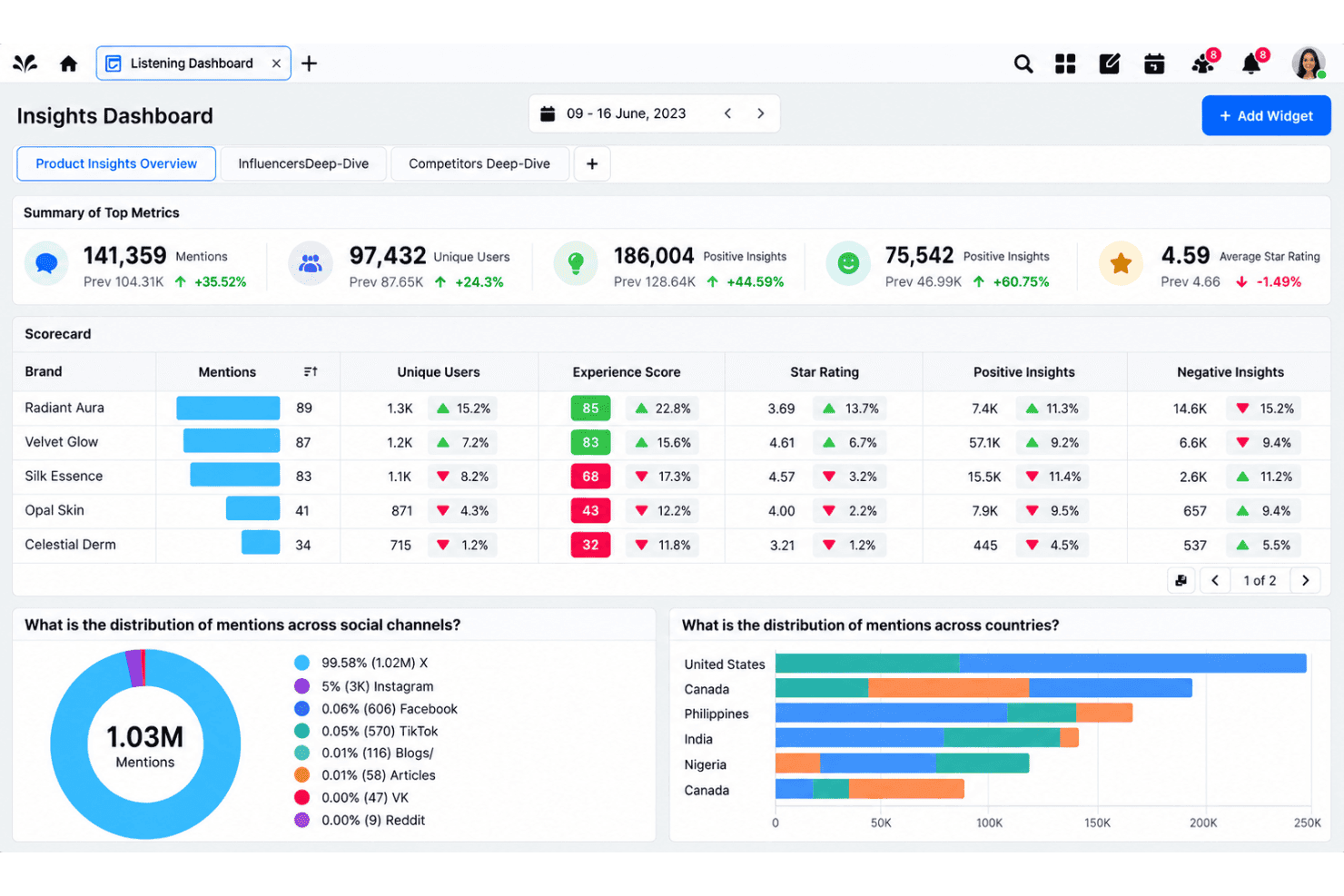
Task: Switch to Competitors Deep-Dive tab
Action: (479, 163)
